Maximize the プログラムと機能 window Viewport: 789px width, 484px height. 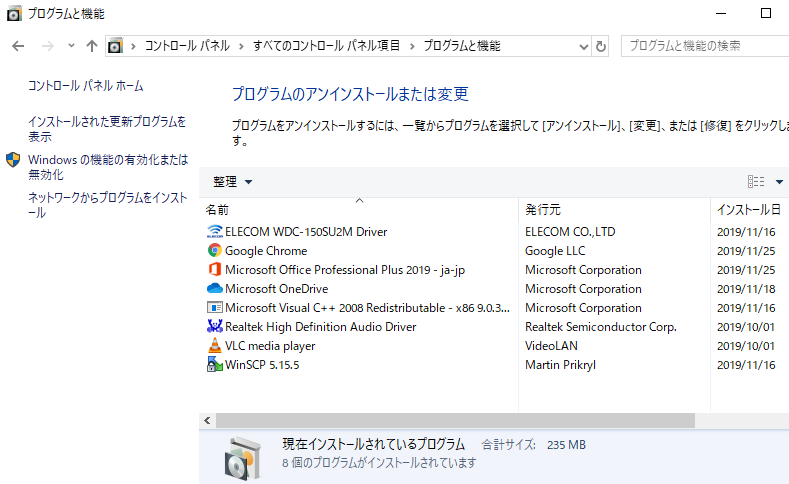[765, 14]
